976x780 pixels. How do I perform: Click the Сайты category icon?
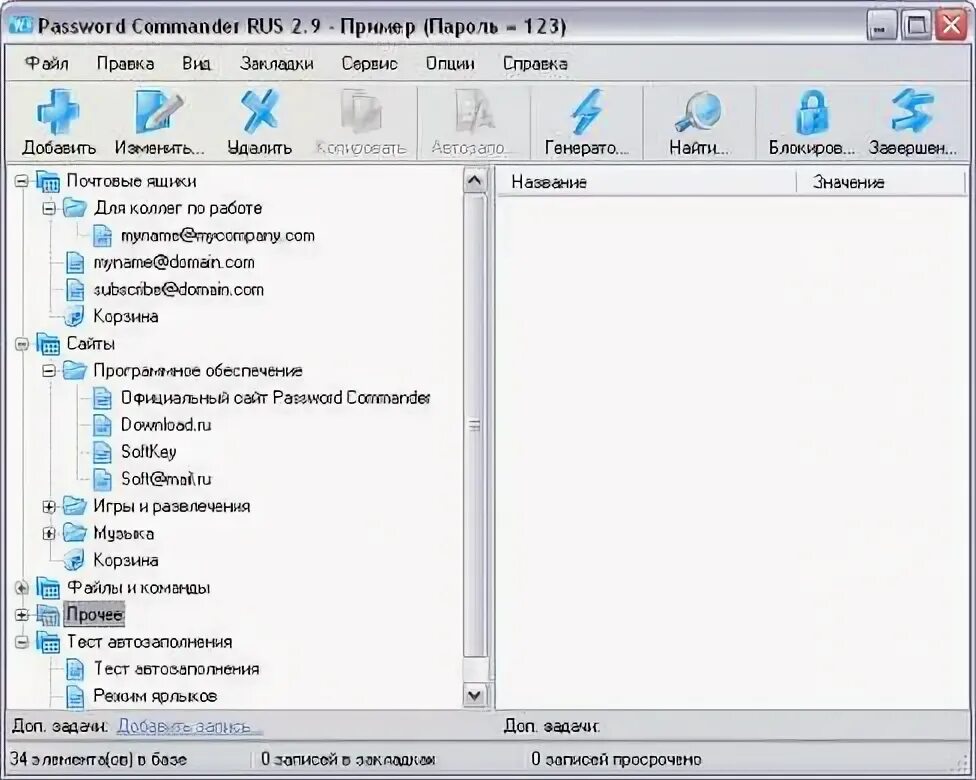48,344
